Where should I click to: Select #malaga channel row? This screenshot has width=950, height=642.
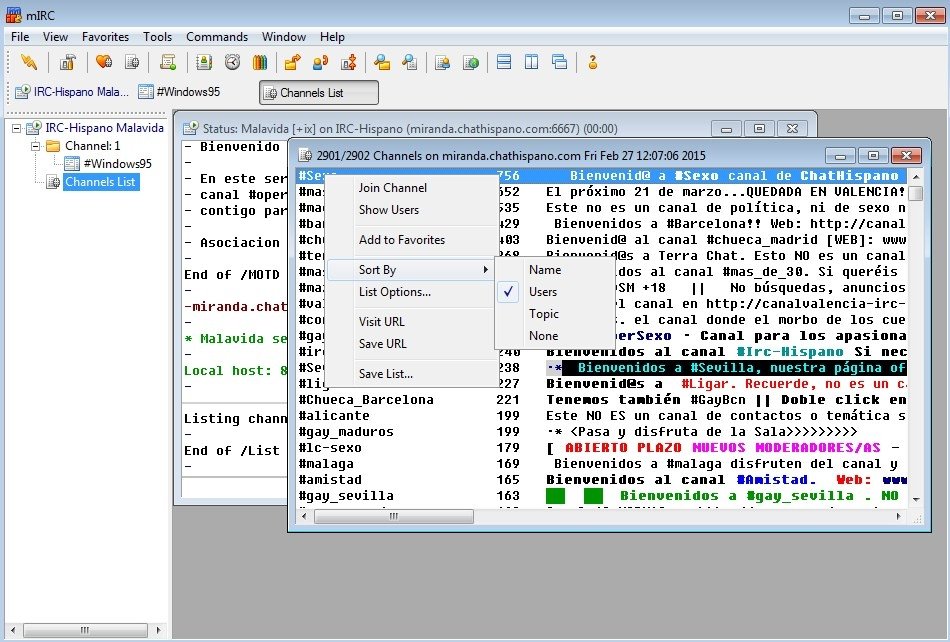(601, 464)
